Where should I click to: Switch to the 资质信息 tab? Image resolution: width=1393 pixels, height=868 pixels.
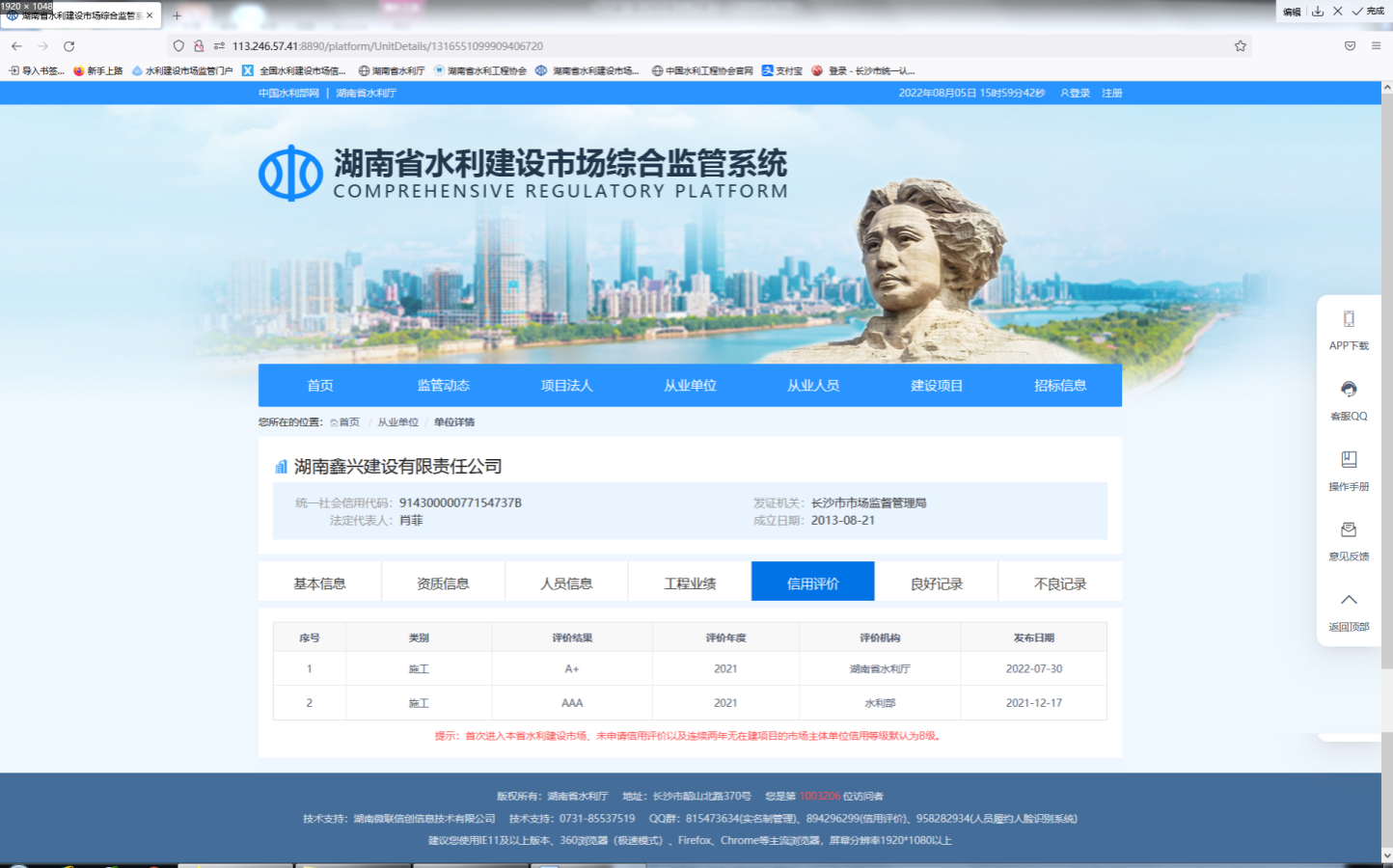[443, 583]
